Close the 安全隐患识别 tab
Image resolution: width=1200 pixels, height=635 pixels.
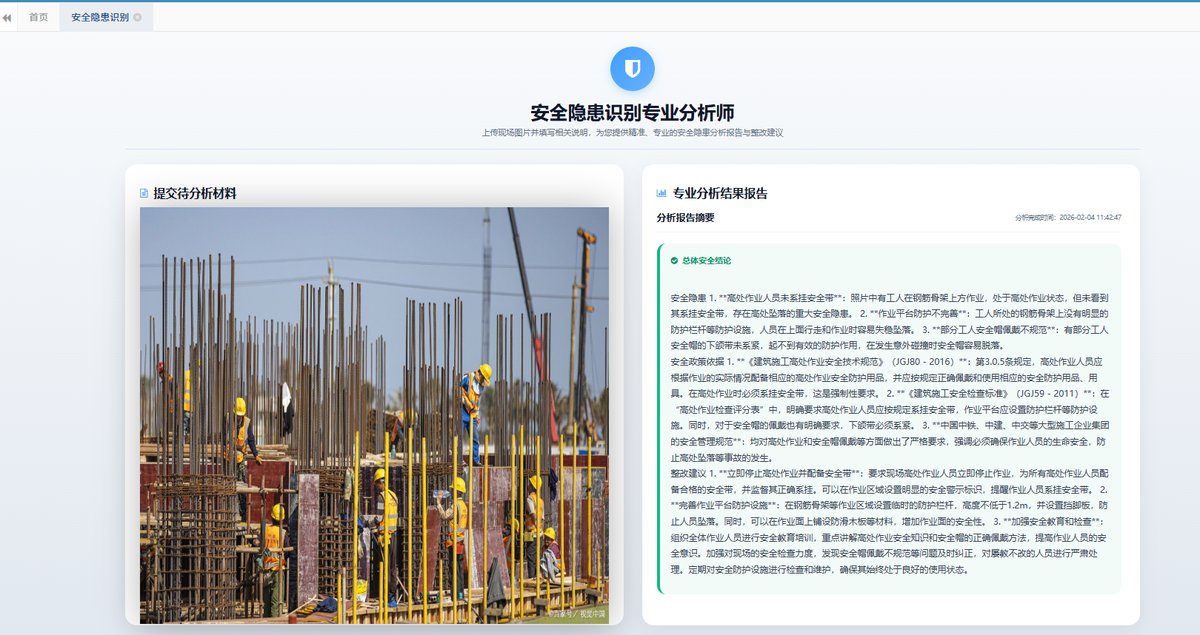tap(137, 17)
